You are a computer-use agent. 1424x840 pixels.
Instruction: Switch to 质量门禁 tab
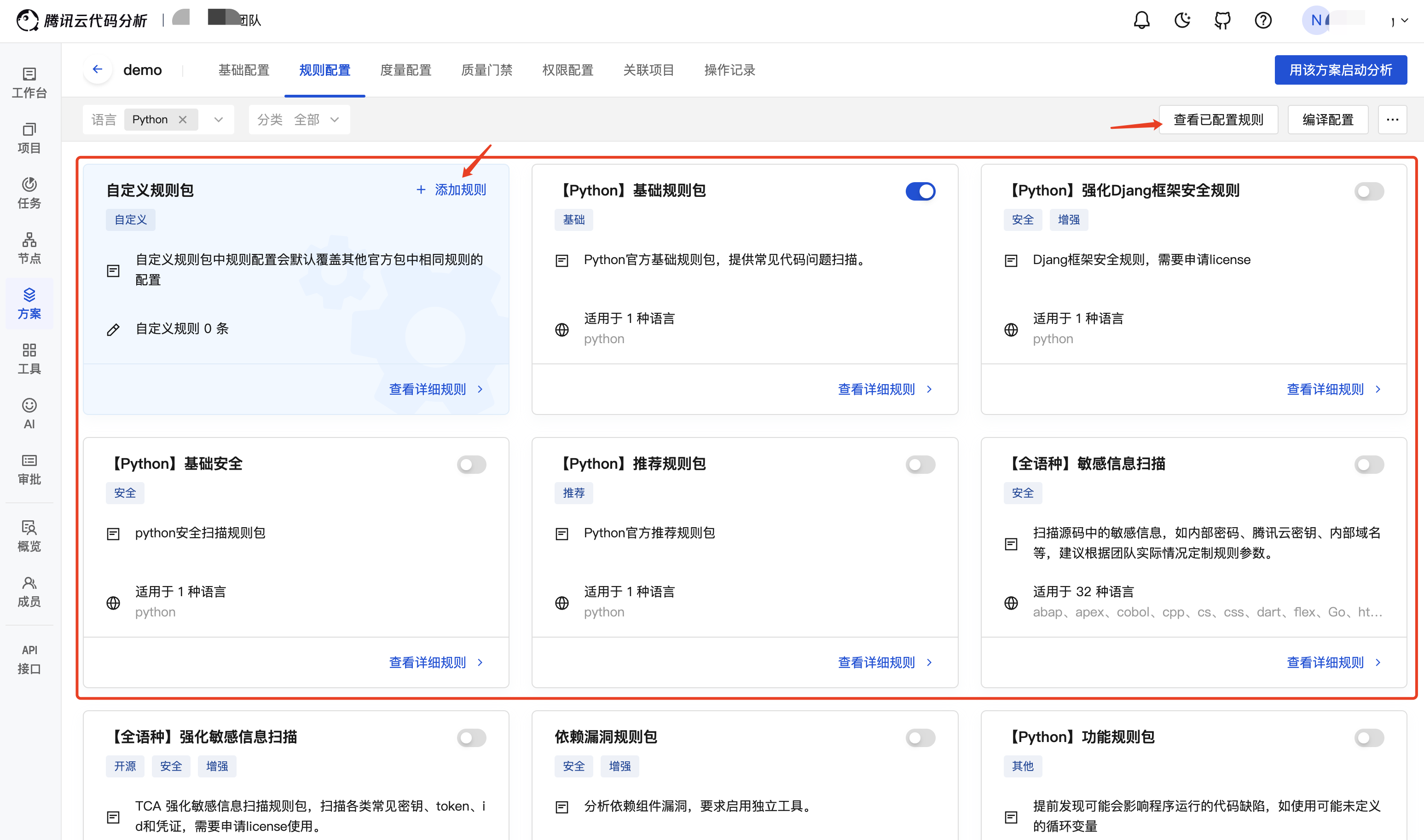point(486,70)
